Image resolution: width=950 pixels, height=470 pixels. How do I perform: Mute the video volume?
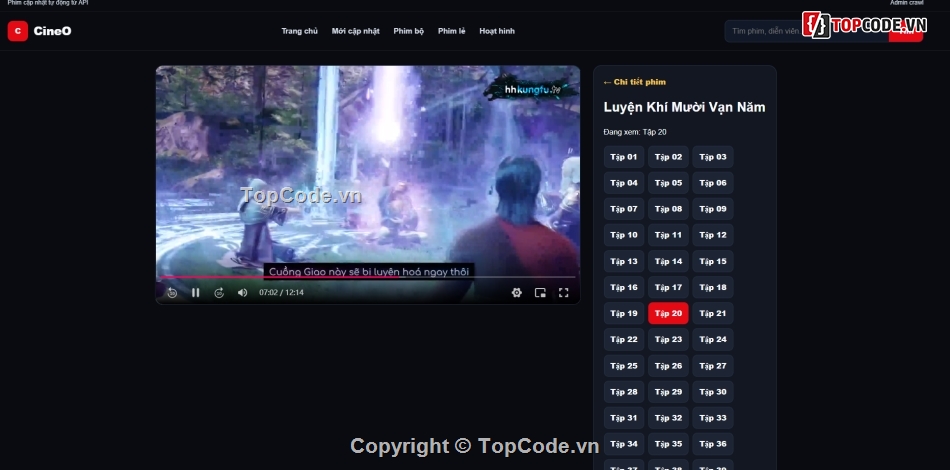[x=242, y=293]
